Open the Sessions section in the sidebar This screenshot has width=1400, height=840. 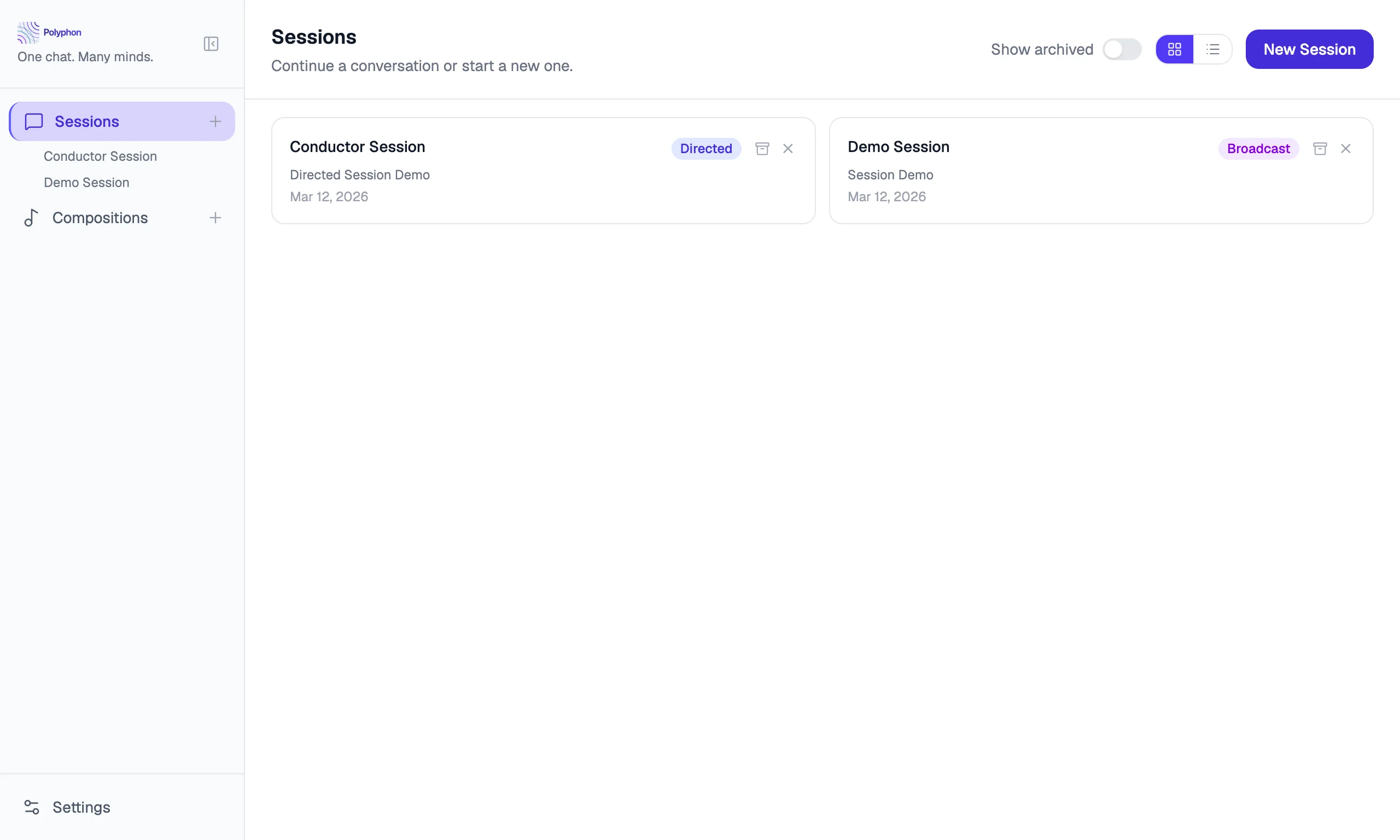click(85, 121)
